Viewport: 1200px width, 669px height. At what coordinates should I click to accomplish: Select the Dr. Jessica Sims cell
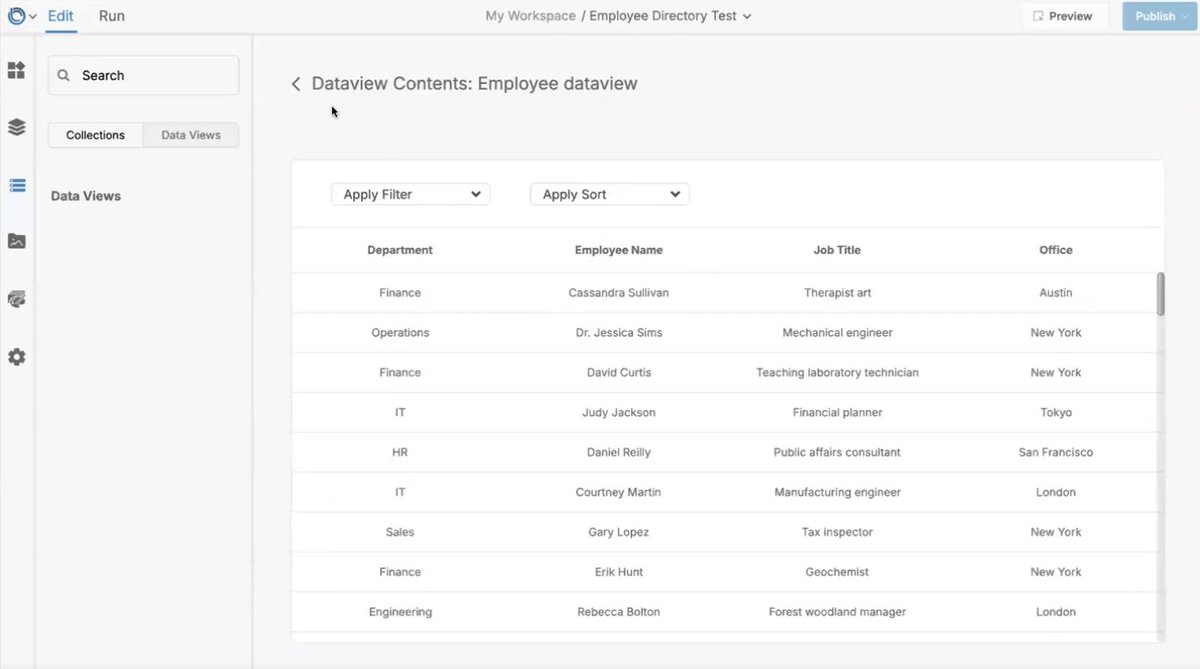click(619, 333)
